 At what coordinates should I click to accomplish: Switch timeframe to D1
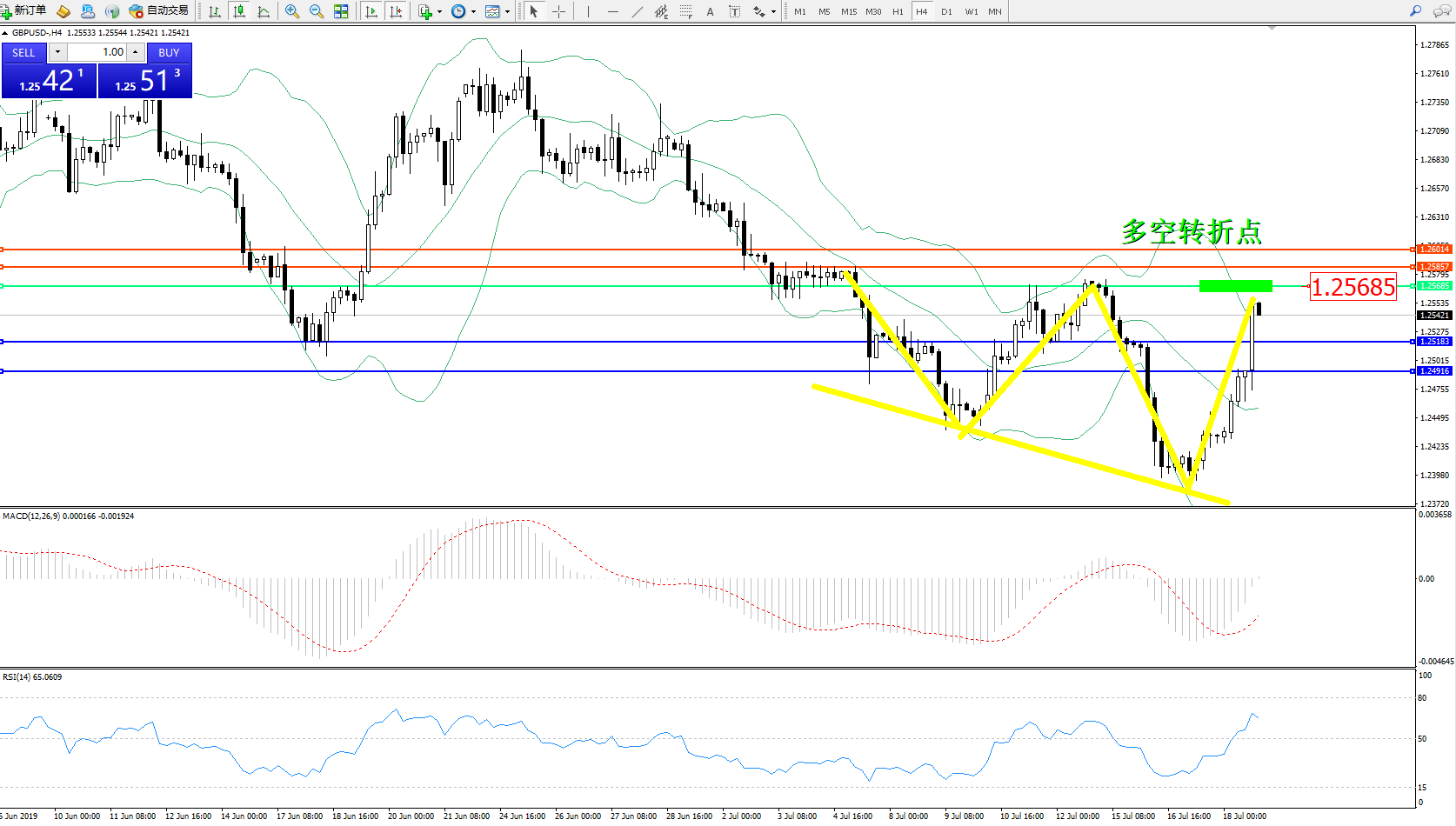pyautogui.click(x=946, y=11)
